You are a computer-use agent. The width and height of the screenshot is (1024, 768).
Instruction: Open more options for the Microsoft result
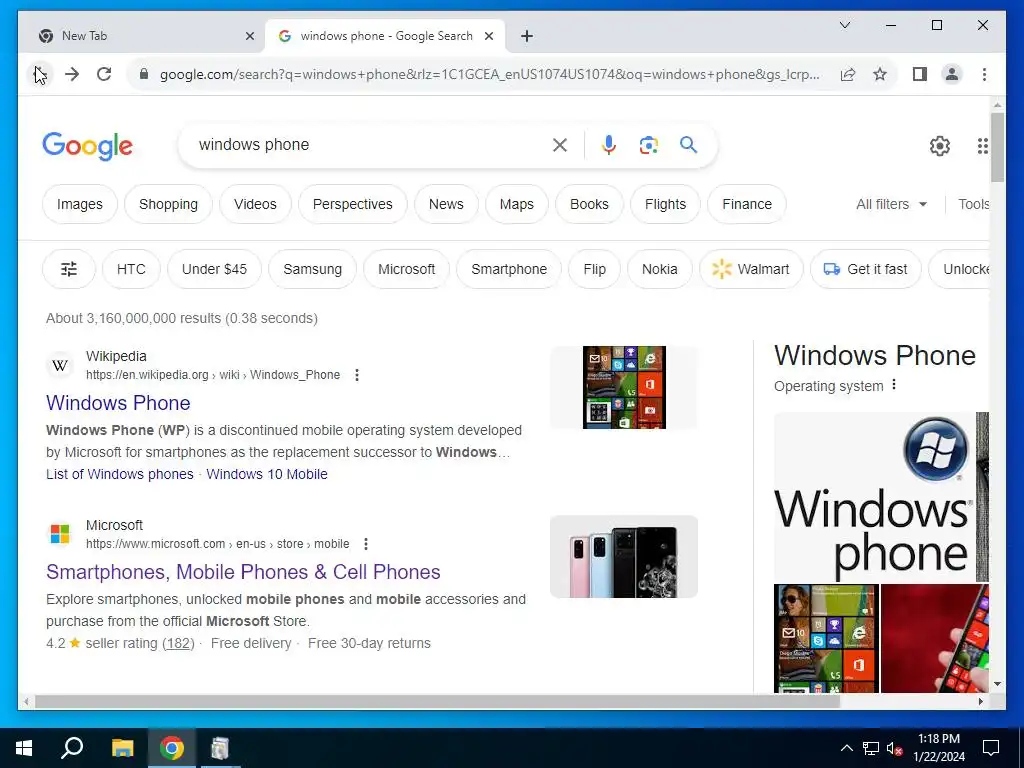[366, 544]
